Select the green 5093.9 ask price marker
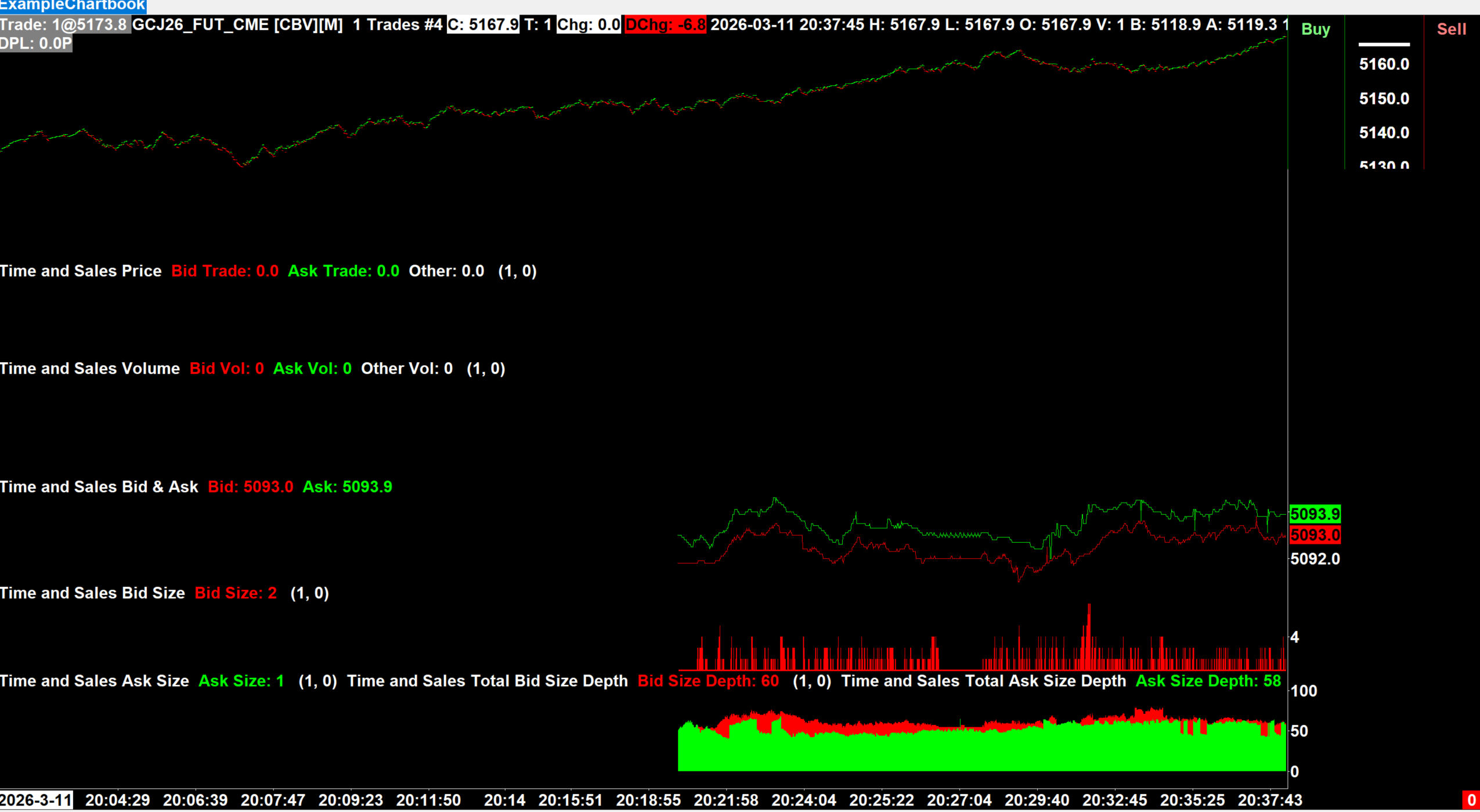The height and width of the screenshot is (812, 1480). point(1315,514)
